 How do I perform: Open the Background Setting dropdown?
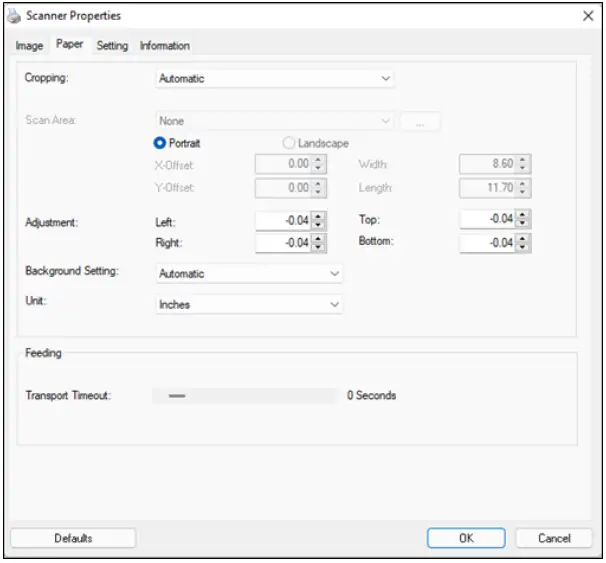[249, 274]
